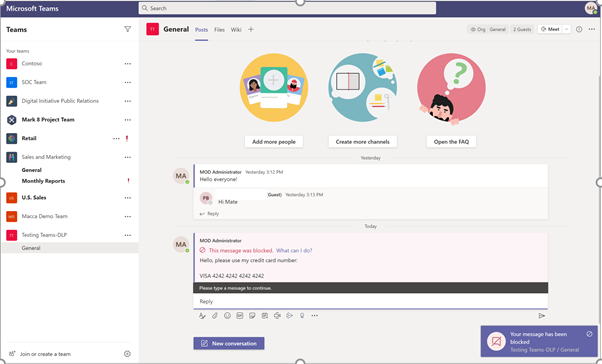This screenshot has width=602, height=364.
Task: Click the Meet button
Action: [550, 29]
